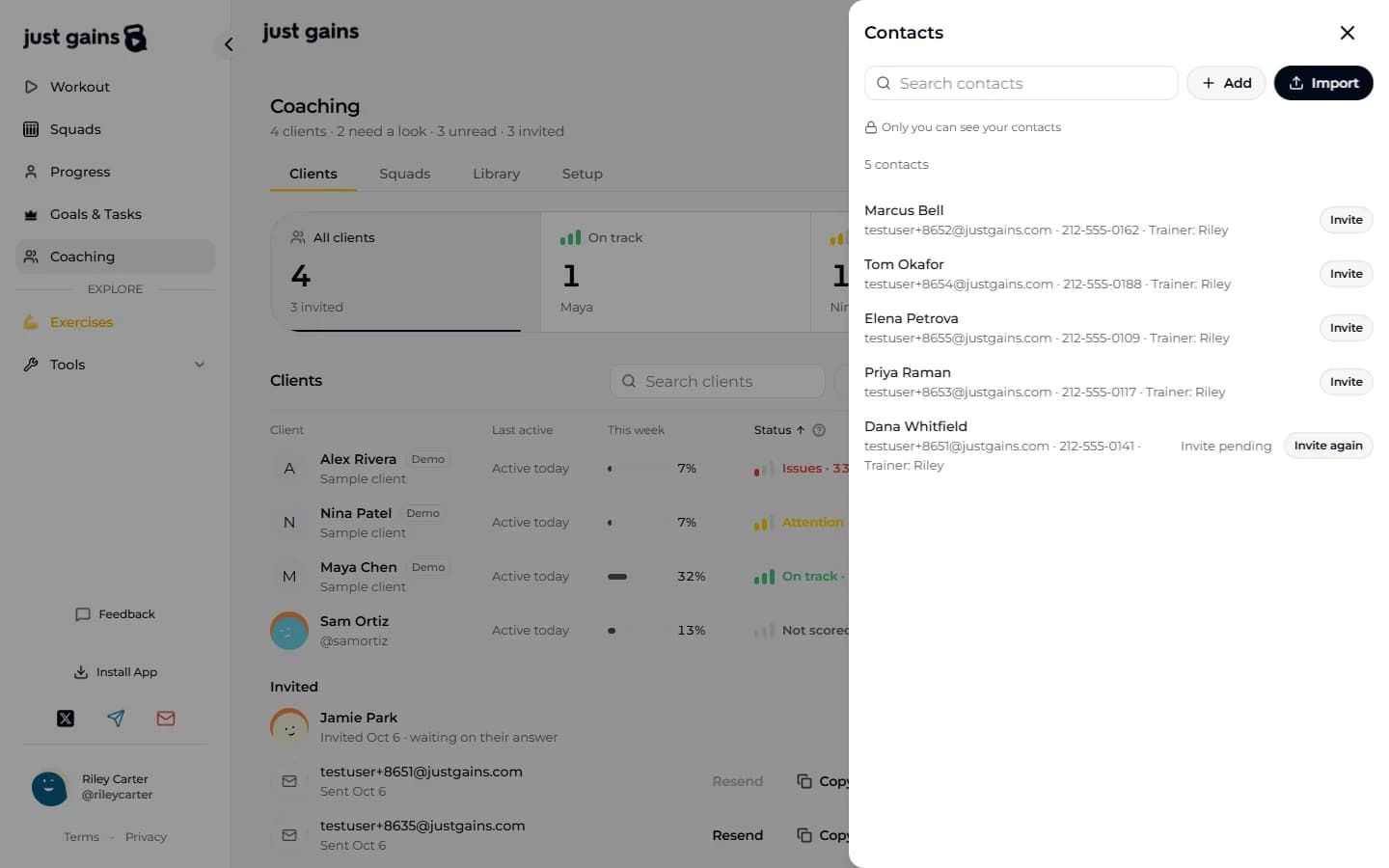Click the Status column help icon
The height and width of the screenshot is (868, 1389).
point(819,430)
